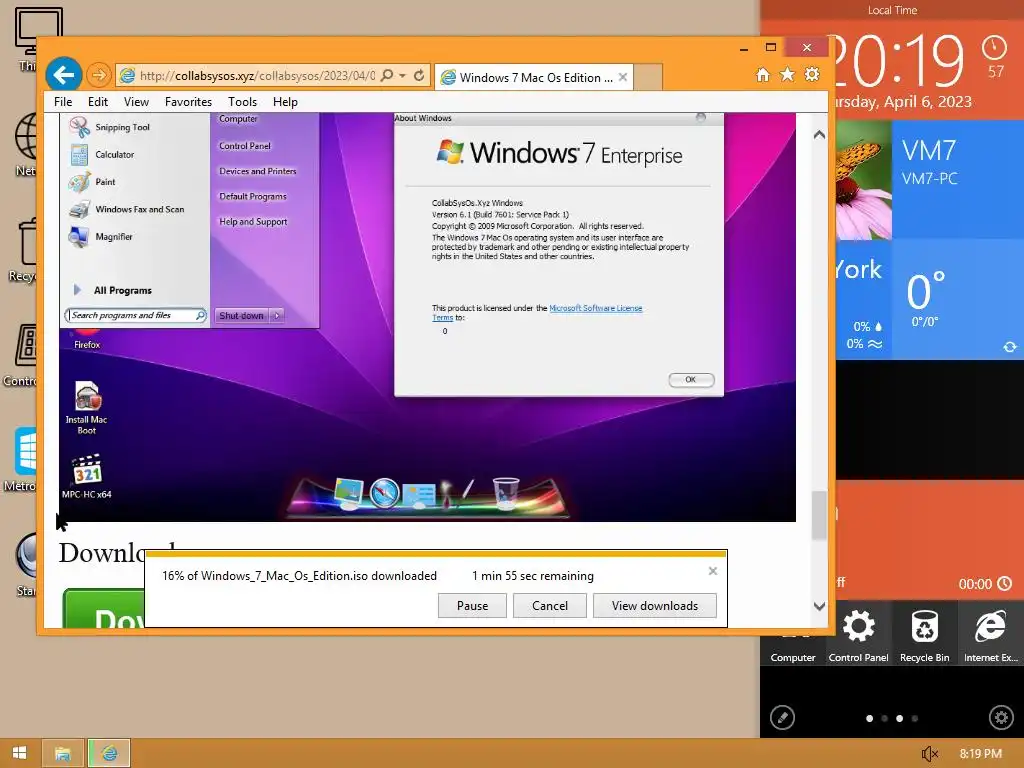This screenshot has height=768, width=1024.
Task: Open Favorites star icon
Action: [788, 75]
